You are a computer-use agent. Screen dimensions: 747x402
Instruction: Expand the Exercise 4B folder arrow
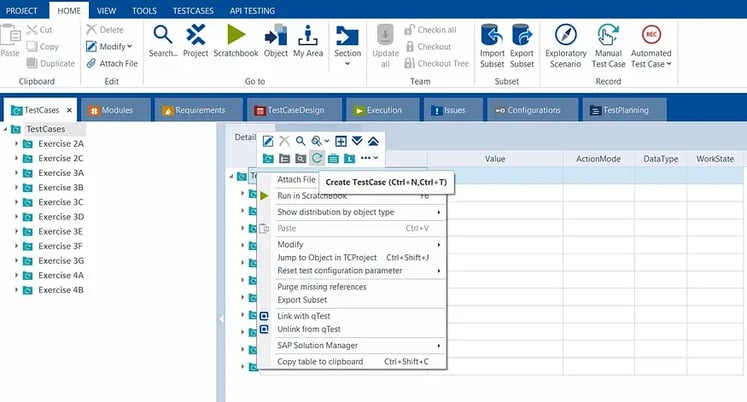point(16,290)
